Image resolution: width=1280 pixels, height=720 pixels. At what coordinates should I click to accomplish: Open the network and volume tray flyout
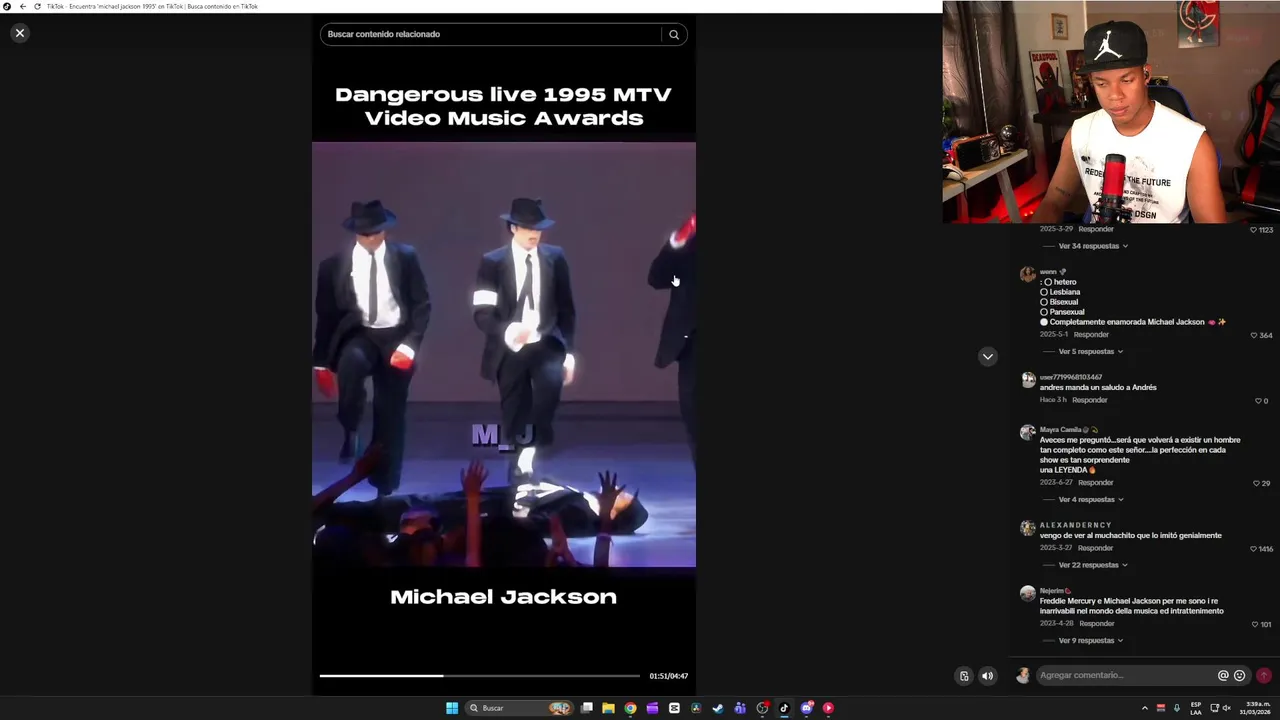pyautogui.click(x=1219, y=708)
